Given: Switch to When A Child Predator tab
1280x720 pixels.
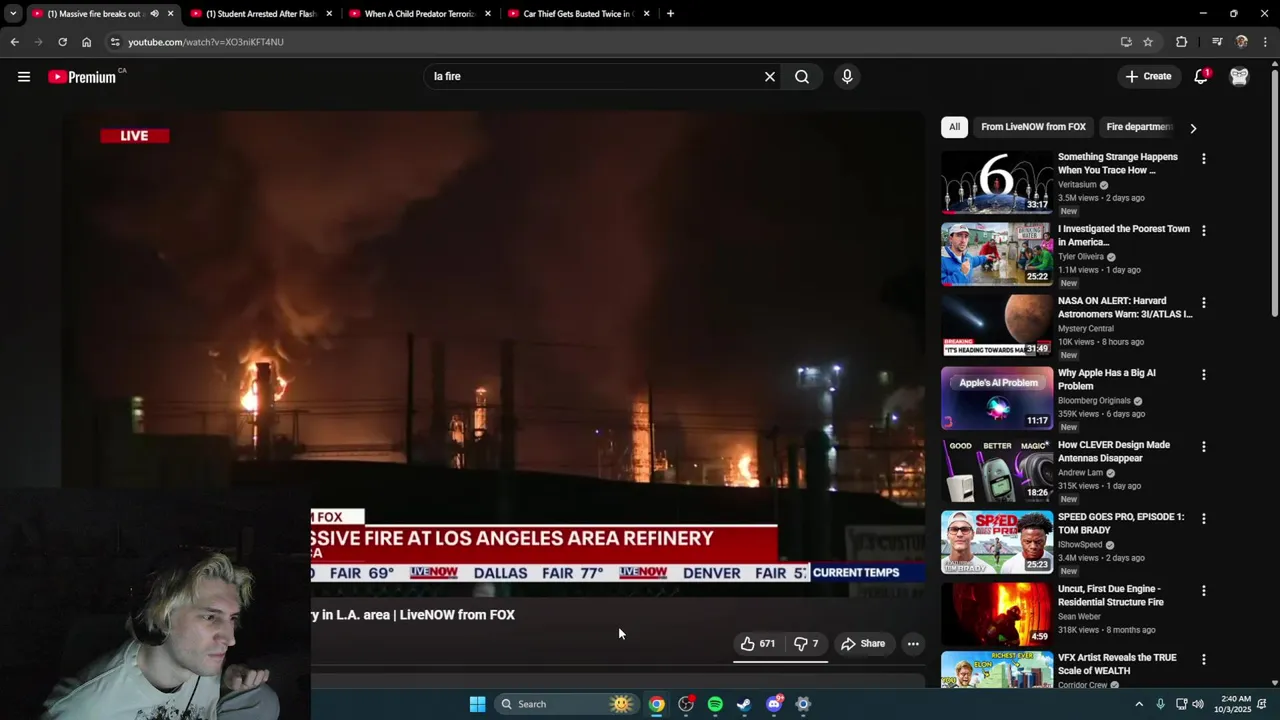Looking at the screenshot, I should (x=419, y=14).
